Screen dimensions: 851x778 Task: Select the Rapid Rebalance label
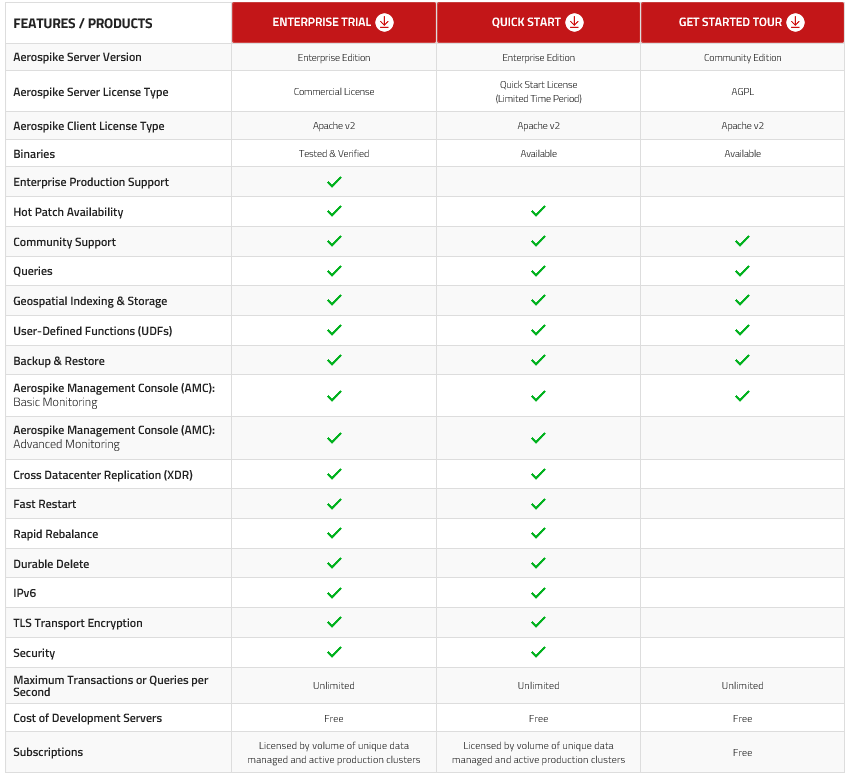tap(56, 534)
